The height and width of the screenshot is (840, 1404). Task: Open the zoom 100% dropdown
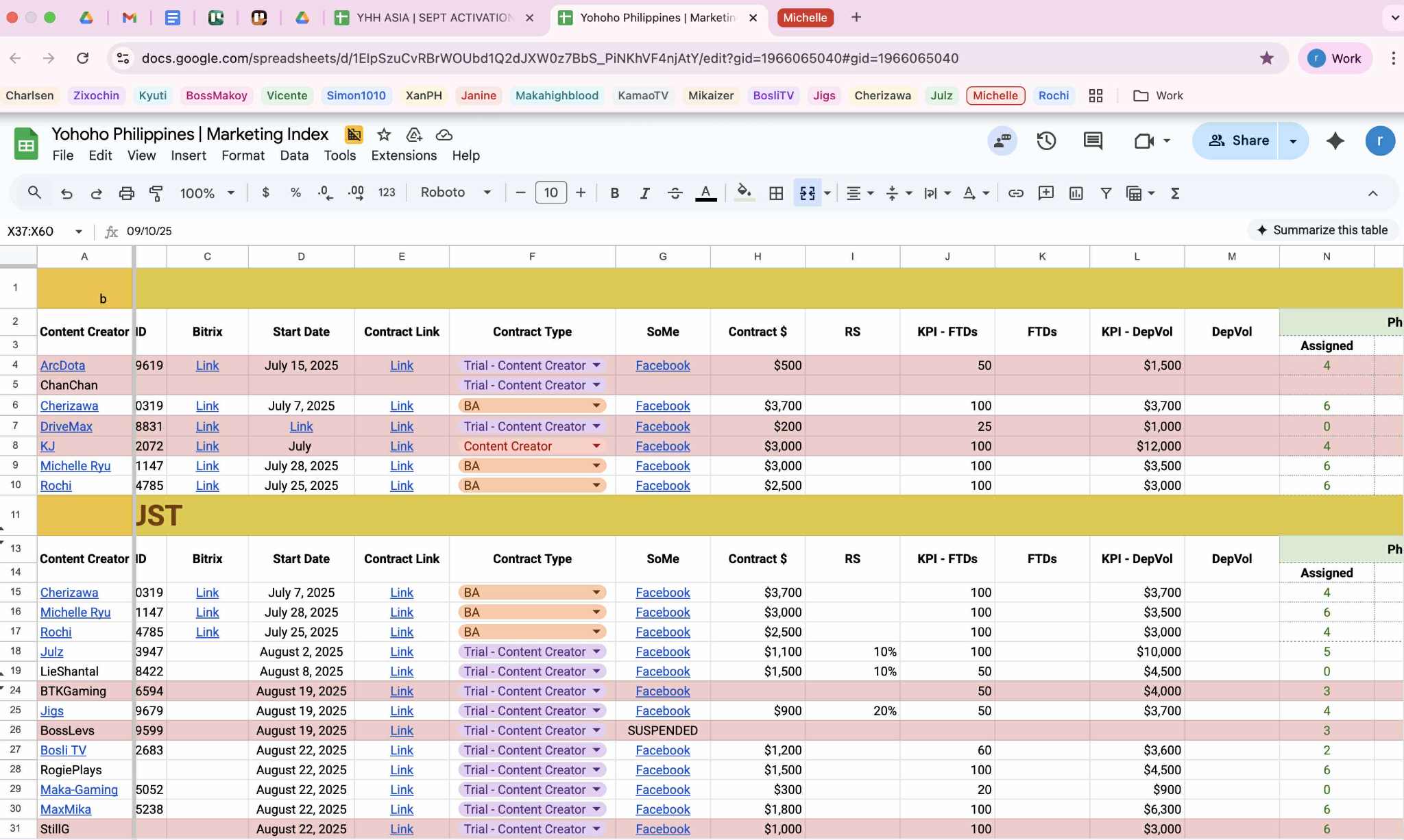click(x=207, y=193)
